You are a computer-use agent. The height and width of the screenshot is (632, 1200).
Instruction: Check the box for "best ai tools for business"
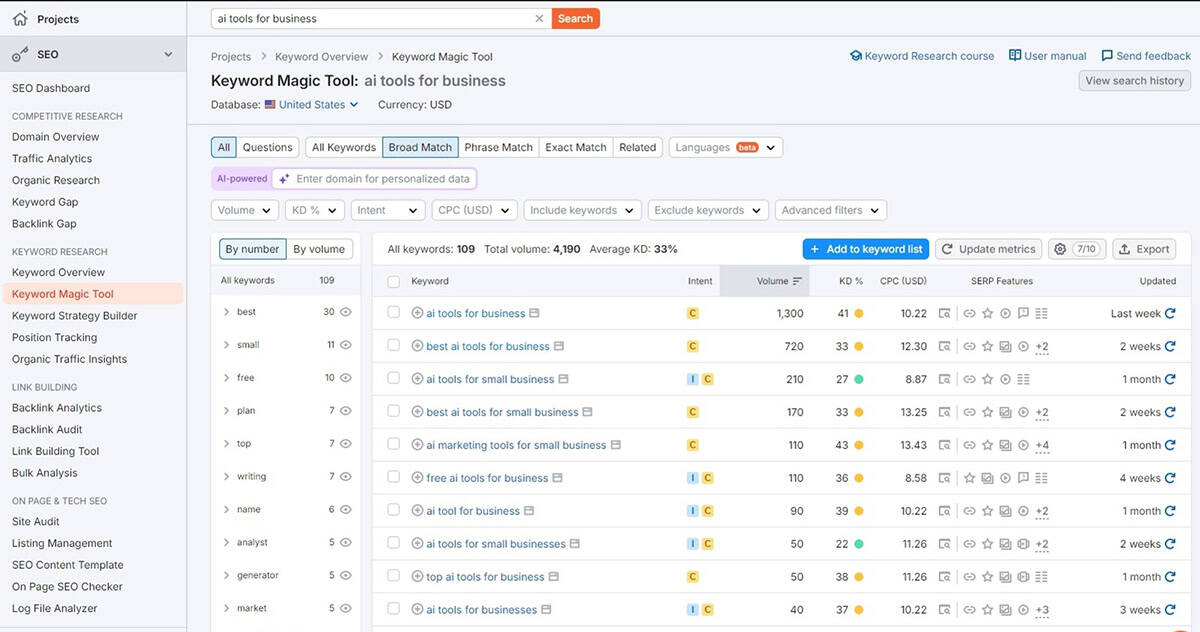click(x=394, y=346)
